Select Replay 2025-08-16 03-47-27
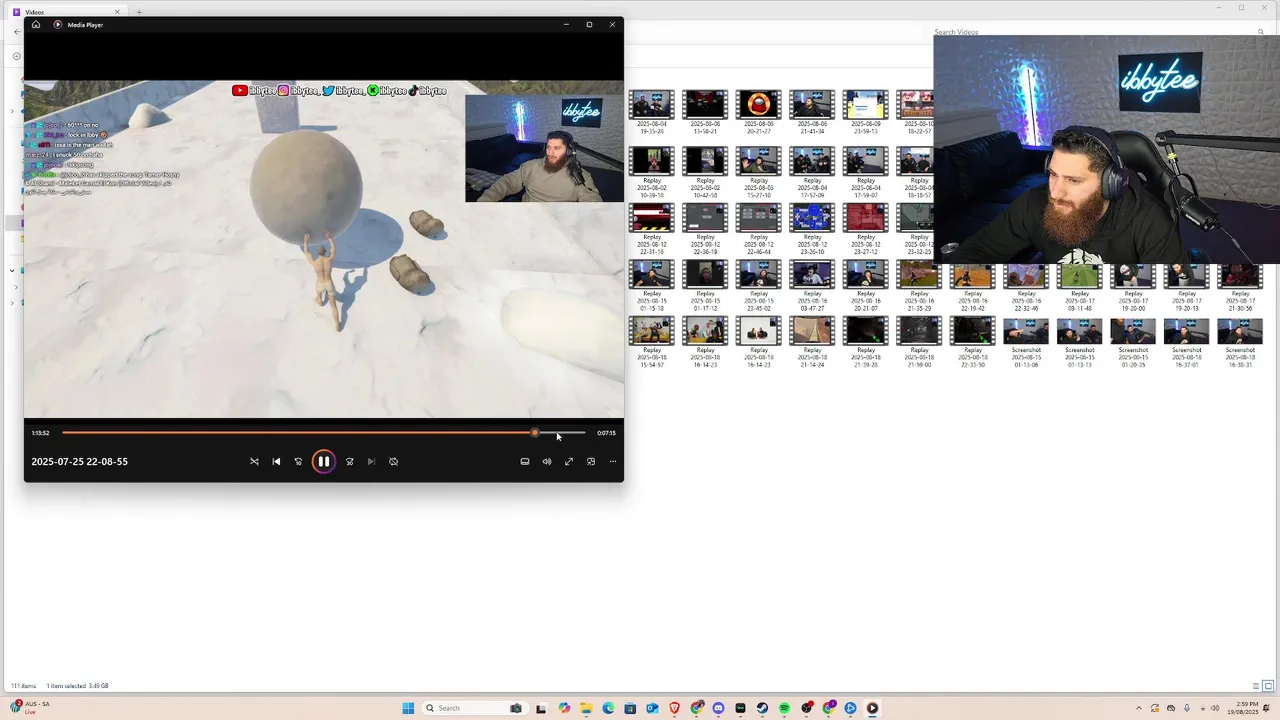 pos(812,286)
